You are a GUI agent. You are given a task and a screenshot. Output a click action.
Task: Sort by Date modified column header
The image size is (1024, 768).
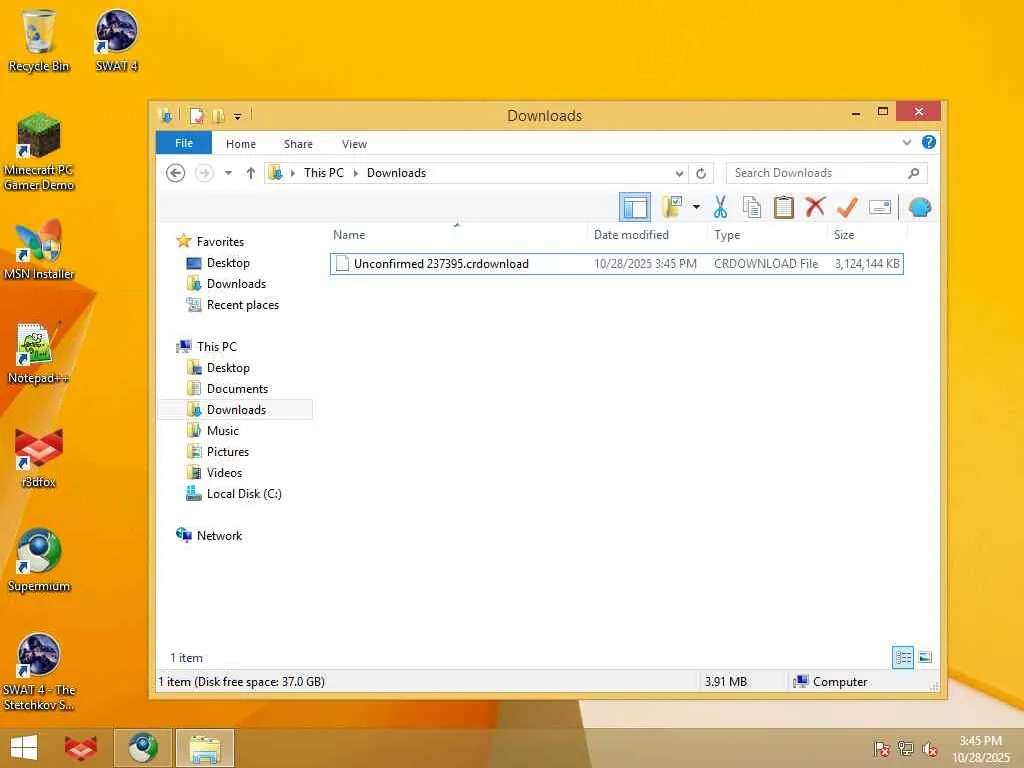tap(631, 234)
